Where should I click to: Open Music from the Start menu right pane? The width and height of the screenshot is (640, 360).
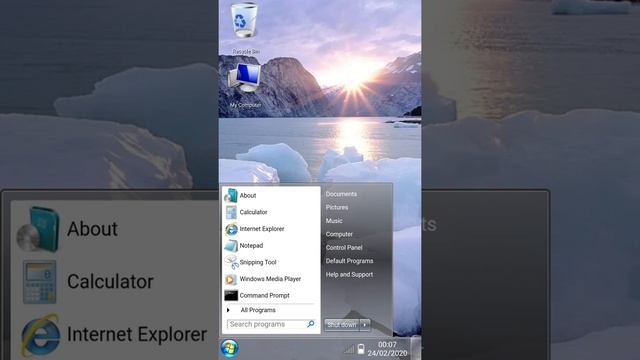point(334,221)
